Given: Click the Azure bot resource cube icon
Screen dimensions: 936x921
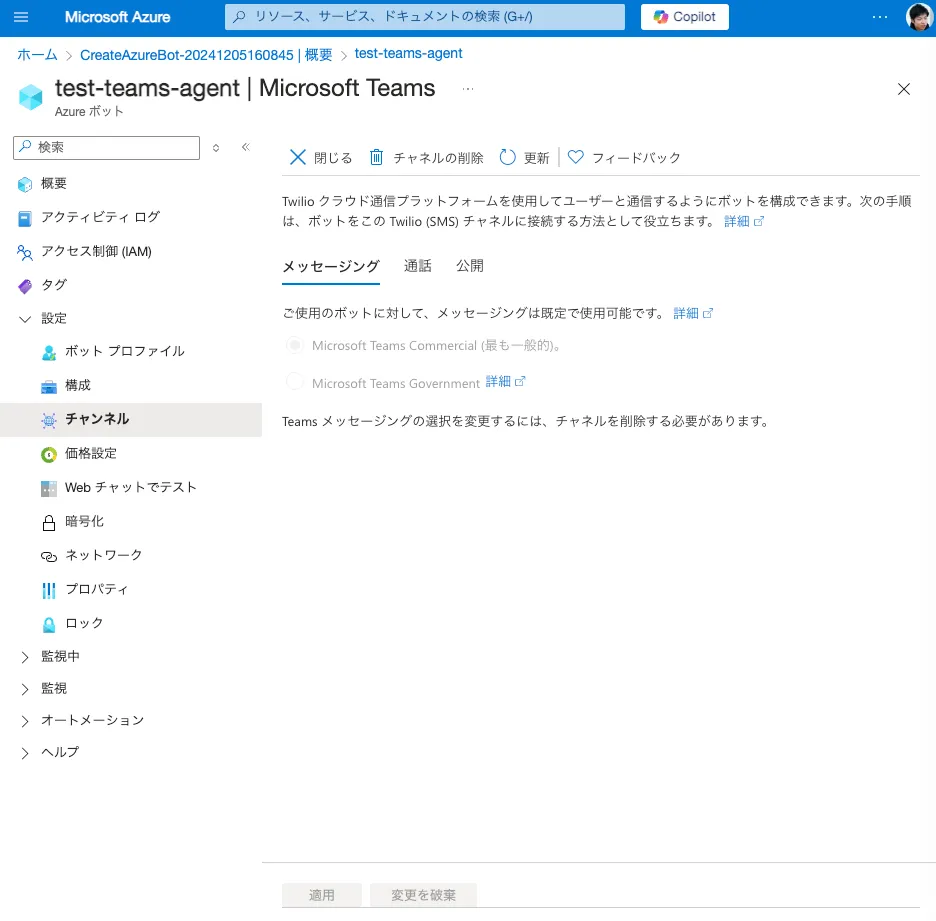Looking at the screenshot, I should [30, 97].
